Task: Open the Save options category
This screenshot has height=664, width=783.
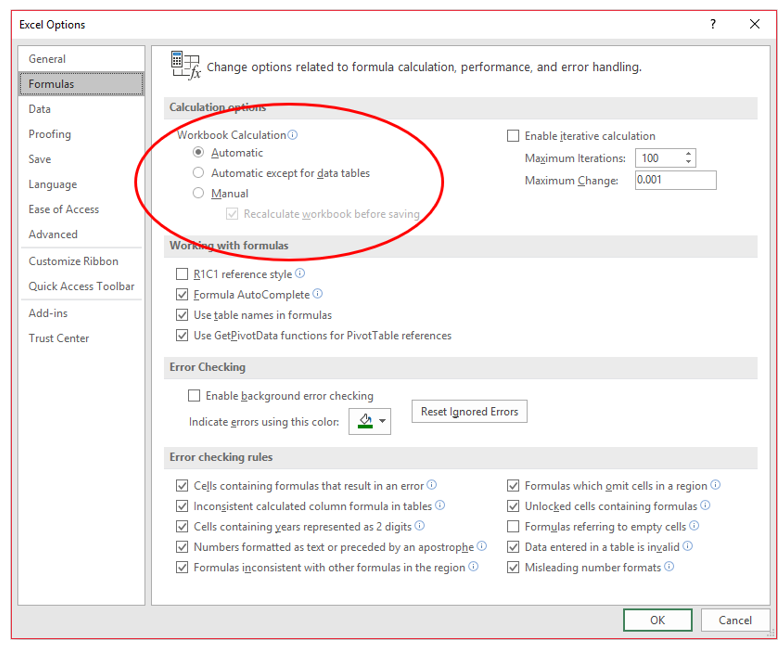Action: tap(81, 159)
